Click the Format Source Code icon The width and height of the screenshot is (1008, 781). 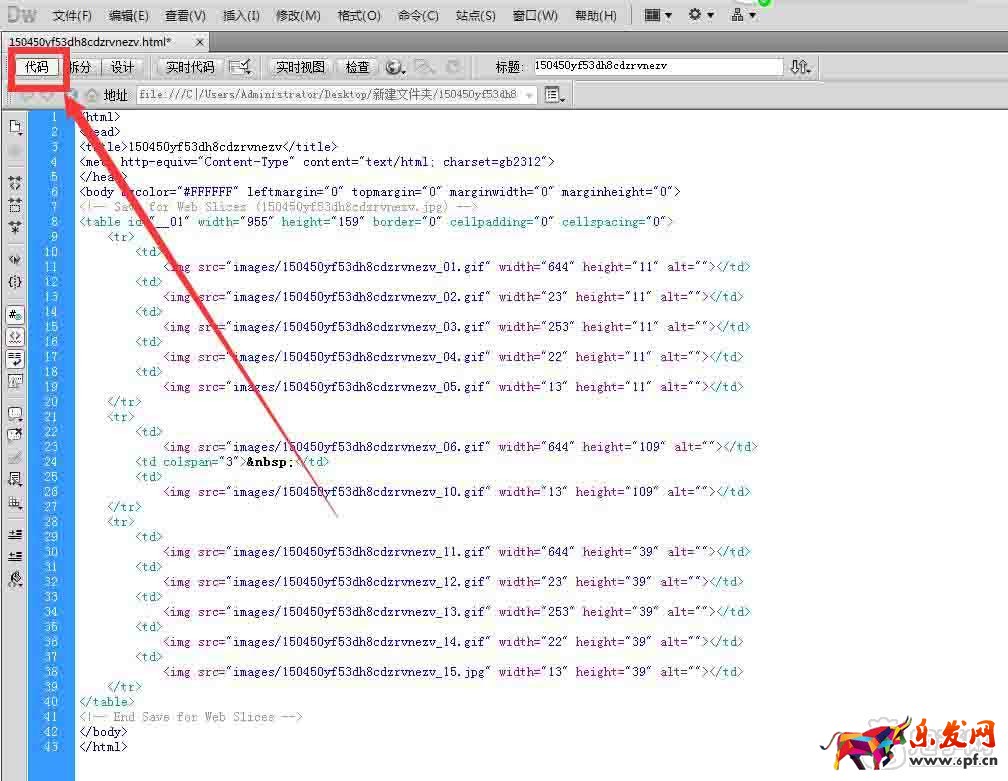pyautogui.click(x=15, y=578)
